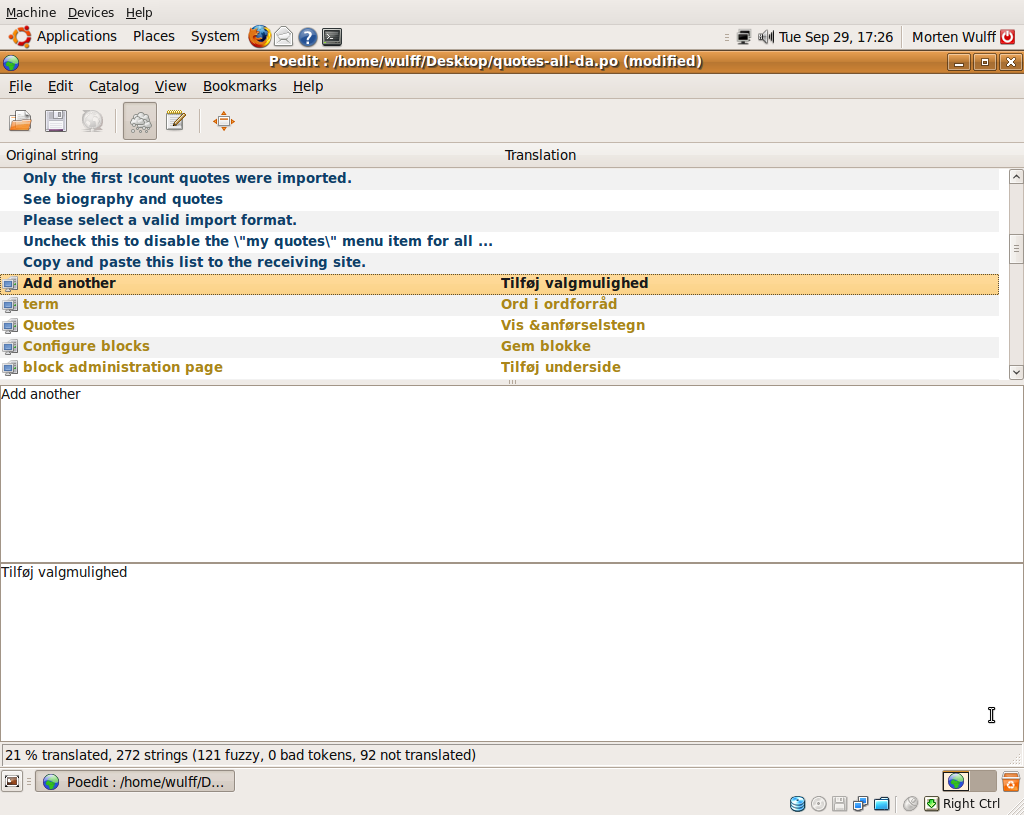Image resolution: width=1024 pixels, height=815 pixels.
Task: Click the Morten Wulff user switcher
Action: click(953, 37)
